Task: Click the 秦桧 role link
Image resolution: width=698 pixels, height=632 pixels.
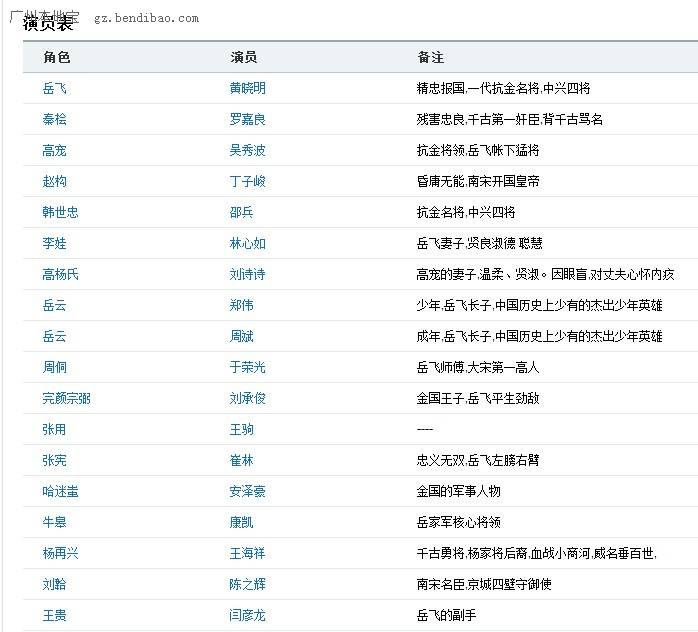Action: (54, 119)
